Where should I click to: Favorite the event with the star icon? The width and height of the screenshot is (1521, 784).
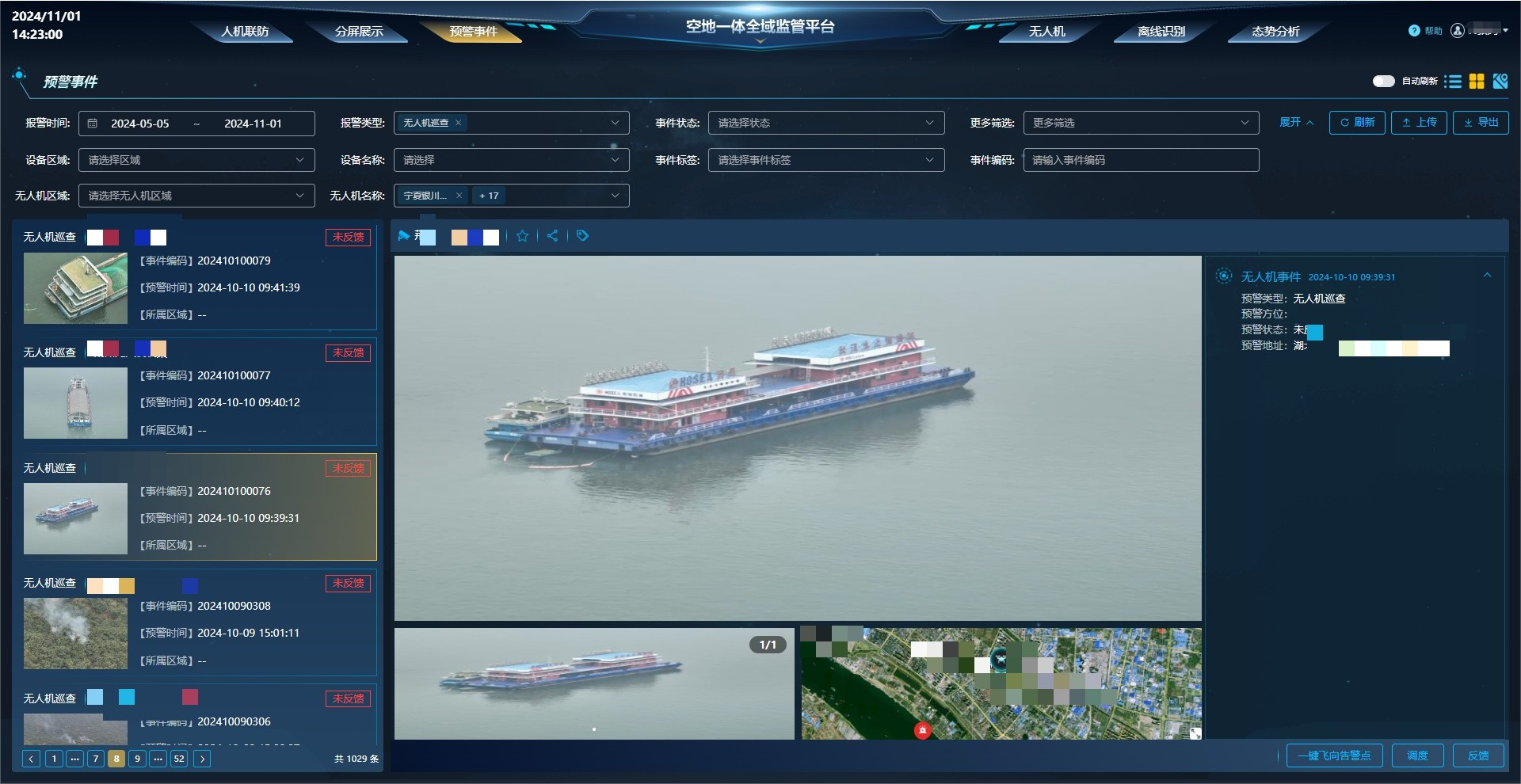click(522, 236)
